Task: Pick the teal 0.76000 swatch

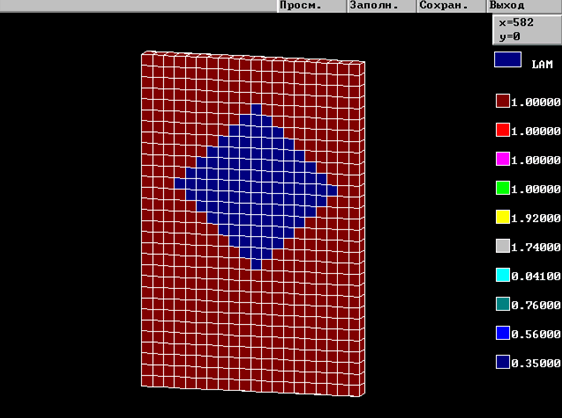Action: [x=503, y=304]
